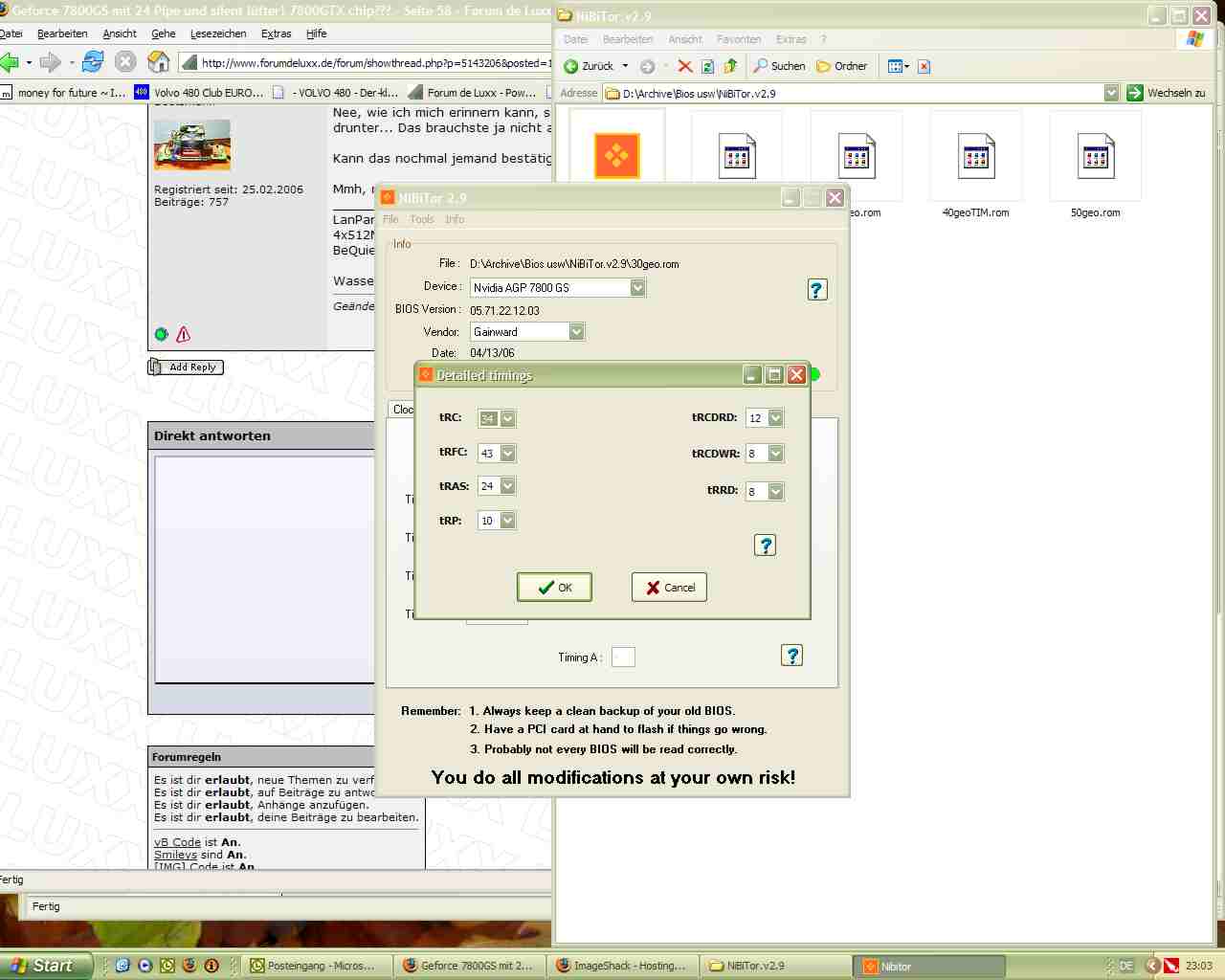1225x980 pixels.
Task: Select the orange NiBiTor application file icon
Action: click(x=617, y=155)
